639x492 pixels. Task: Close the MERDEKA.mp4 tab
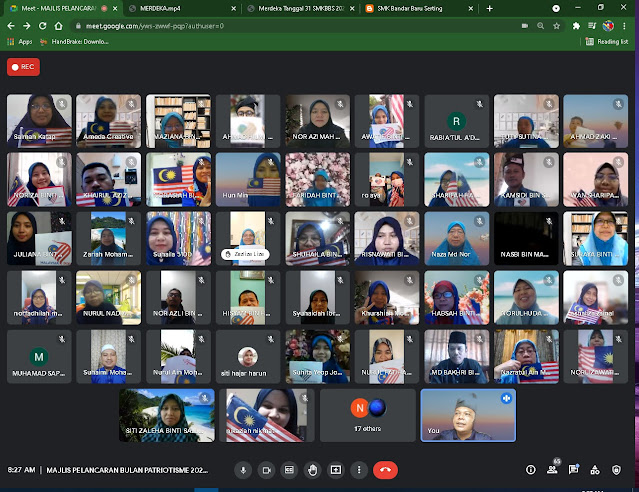coord(233,8)
